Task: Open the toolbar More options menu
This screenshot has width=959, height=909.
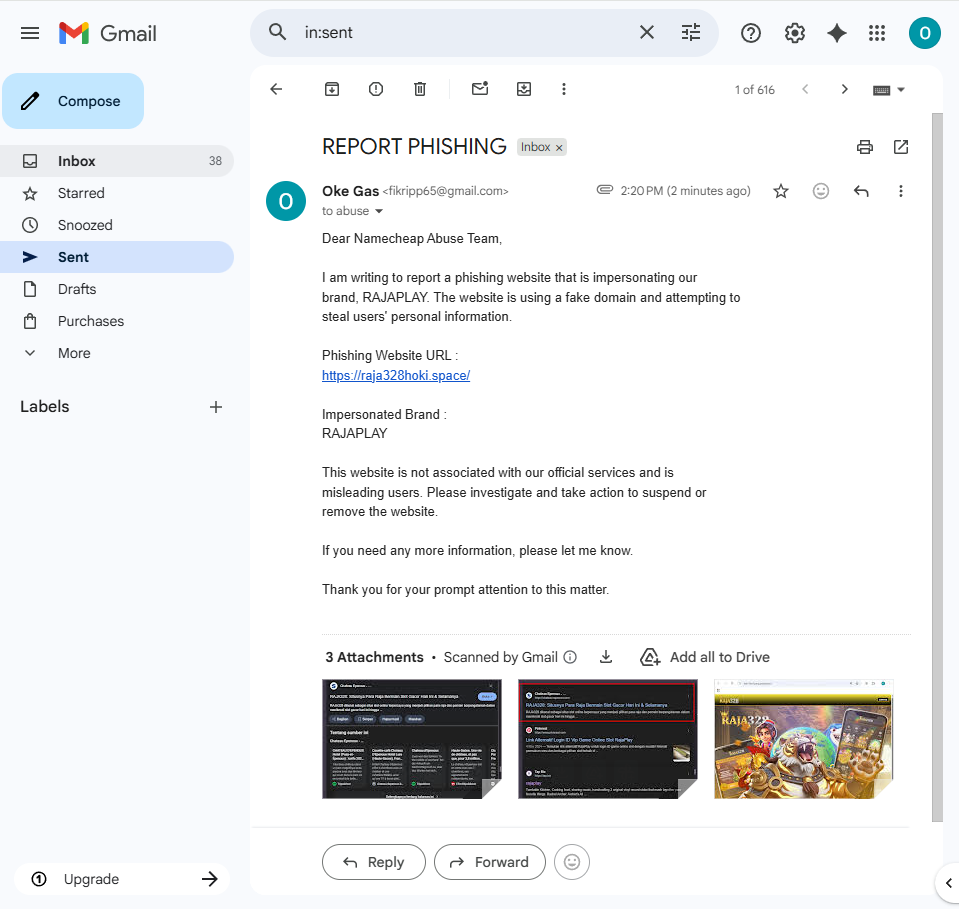Action: 564,89
